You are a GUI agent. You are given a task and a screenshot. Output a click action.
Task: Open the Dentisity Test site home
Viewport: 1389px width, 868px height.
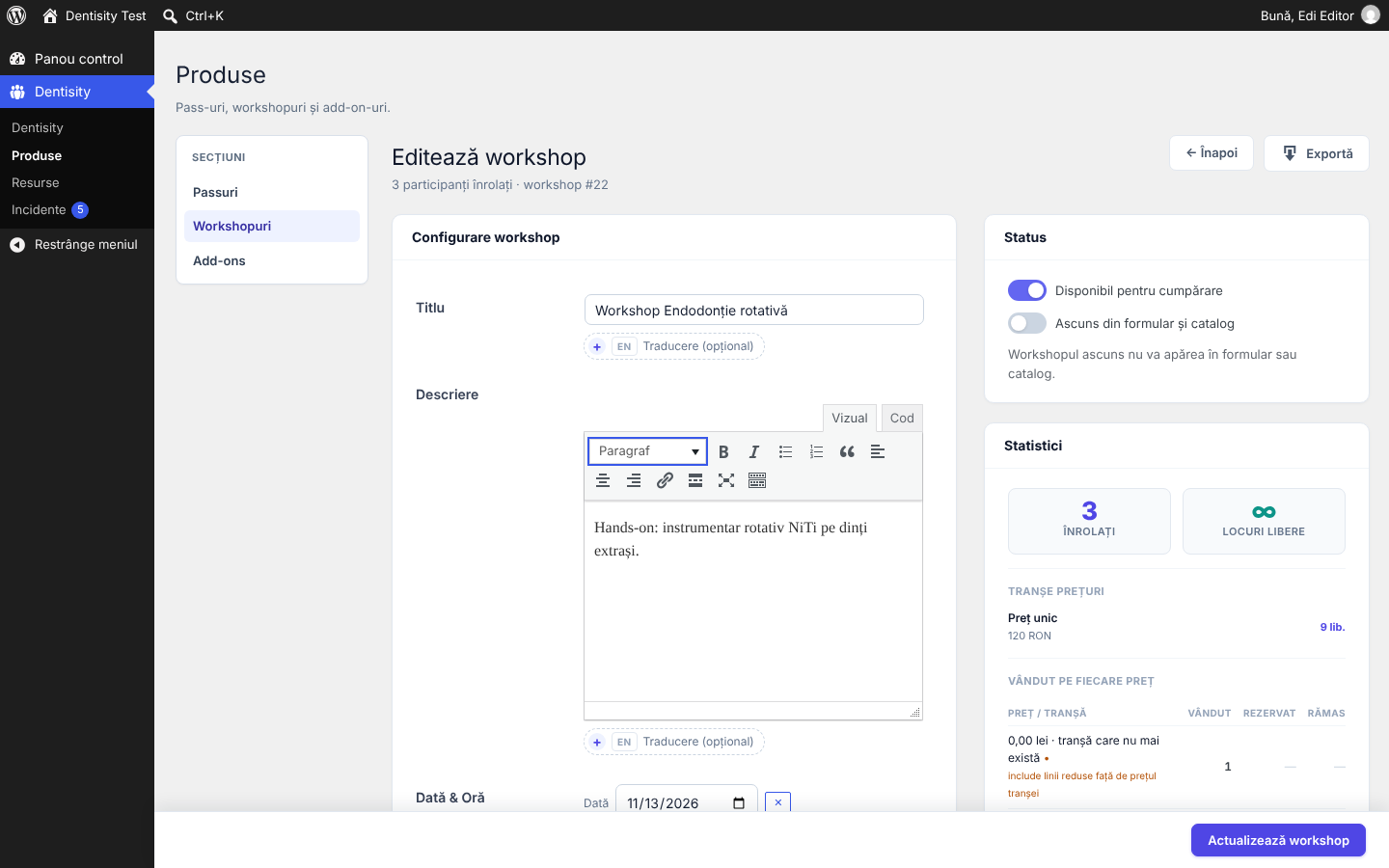95,15
